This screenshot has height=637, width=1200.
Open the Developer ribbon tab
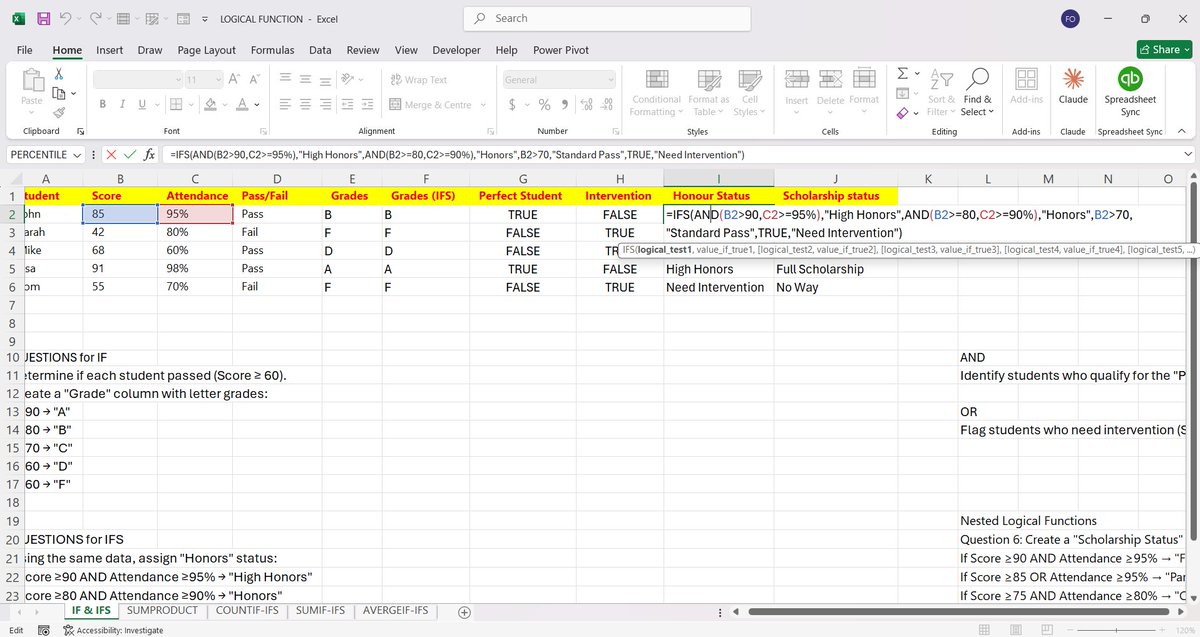[457, 50]
